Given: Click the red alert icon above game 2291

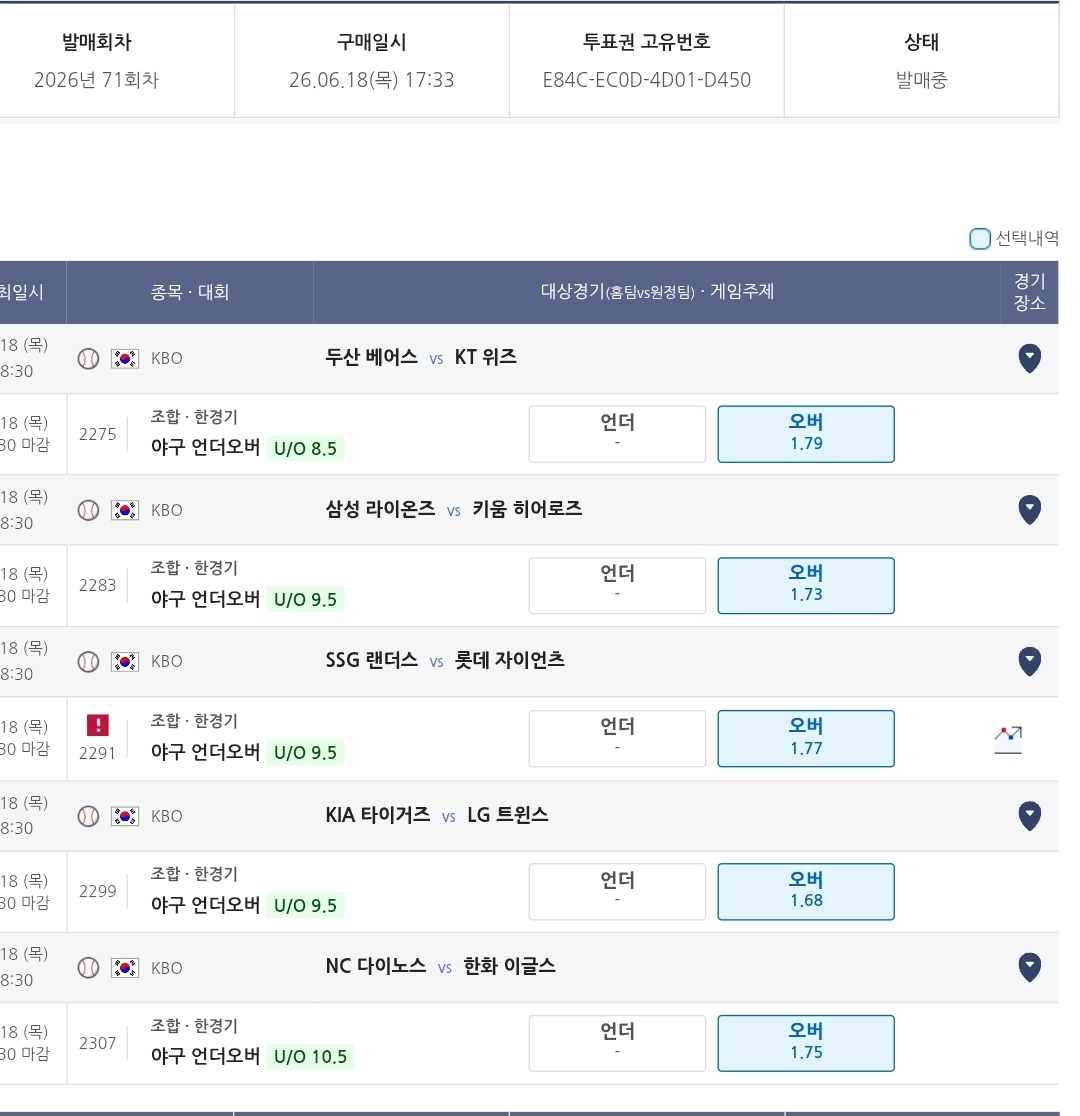Looking at the screenshot, I should (x=98, y=725).
